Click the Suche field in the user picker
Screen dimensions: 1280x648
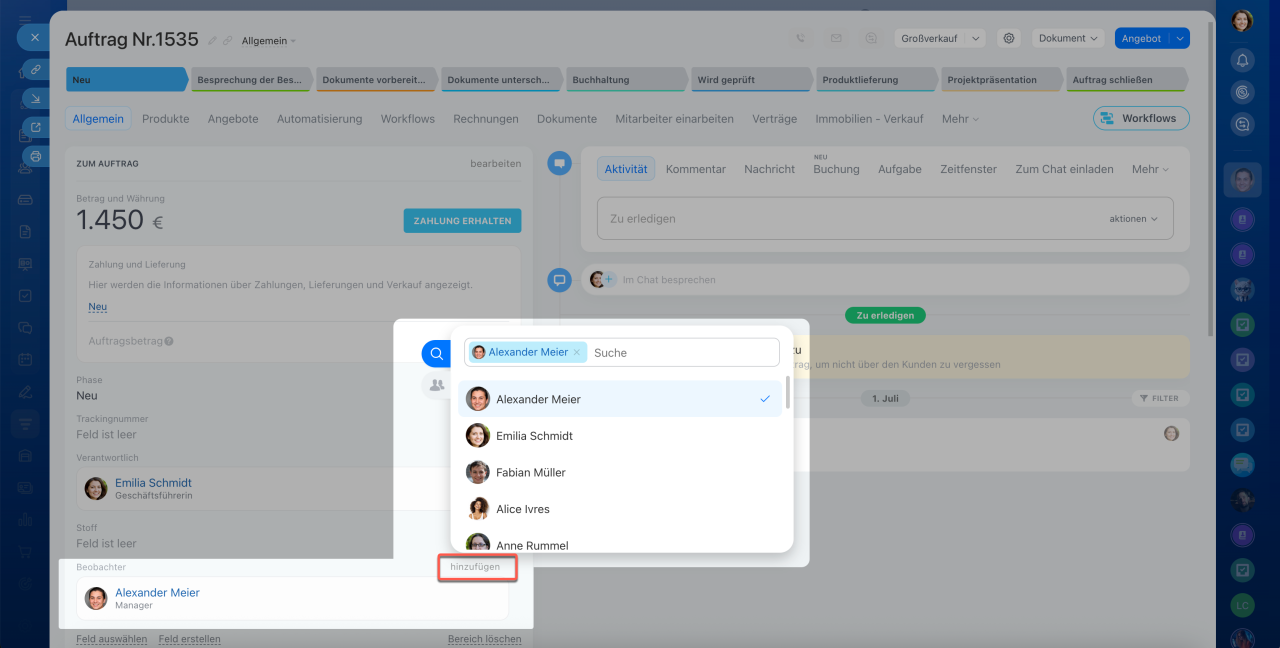(x=680, y=353)
